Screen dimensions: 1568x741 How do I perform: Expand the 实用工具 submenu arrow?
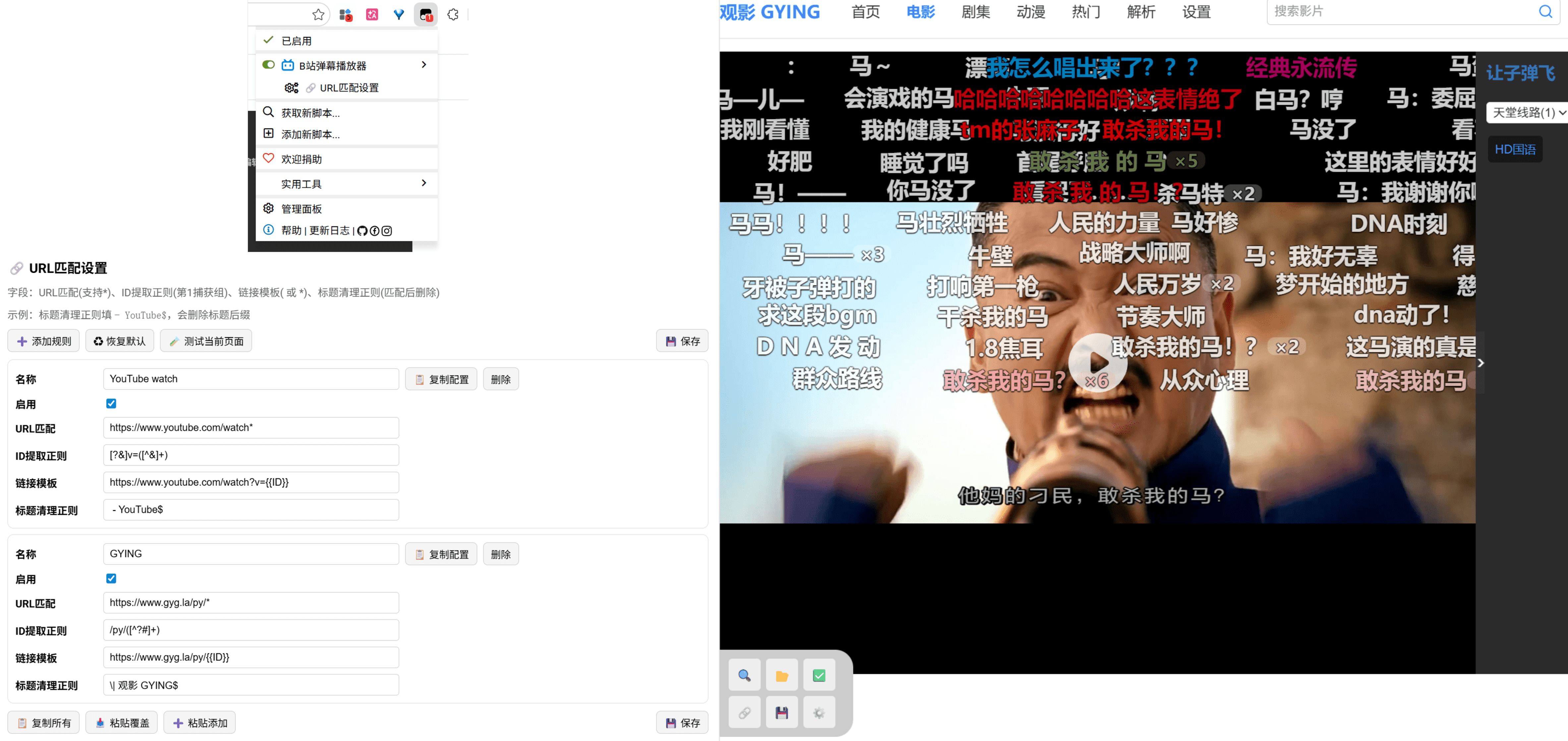point(424,183)
